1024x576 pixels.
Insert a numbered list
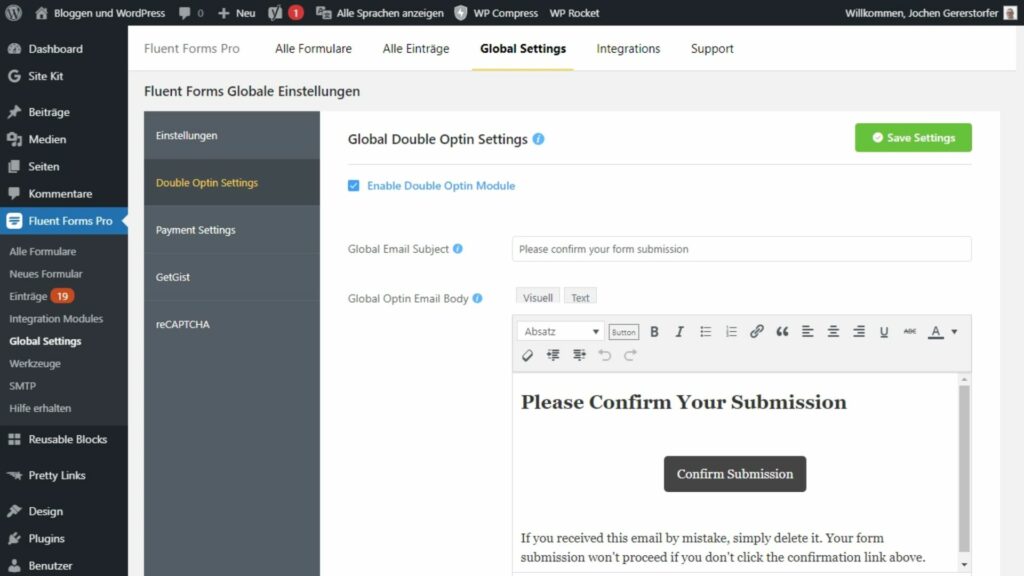[x=731, y=332]
